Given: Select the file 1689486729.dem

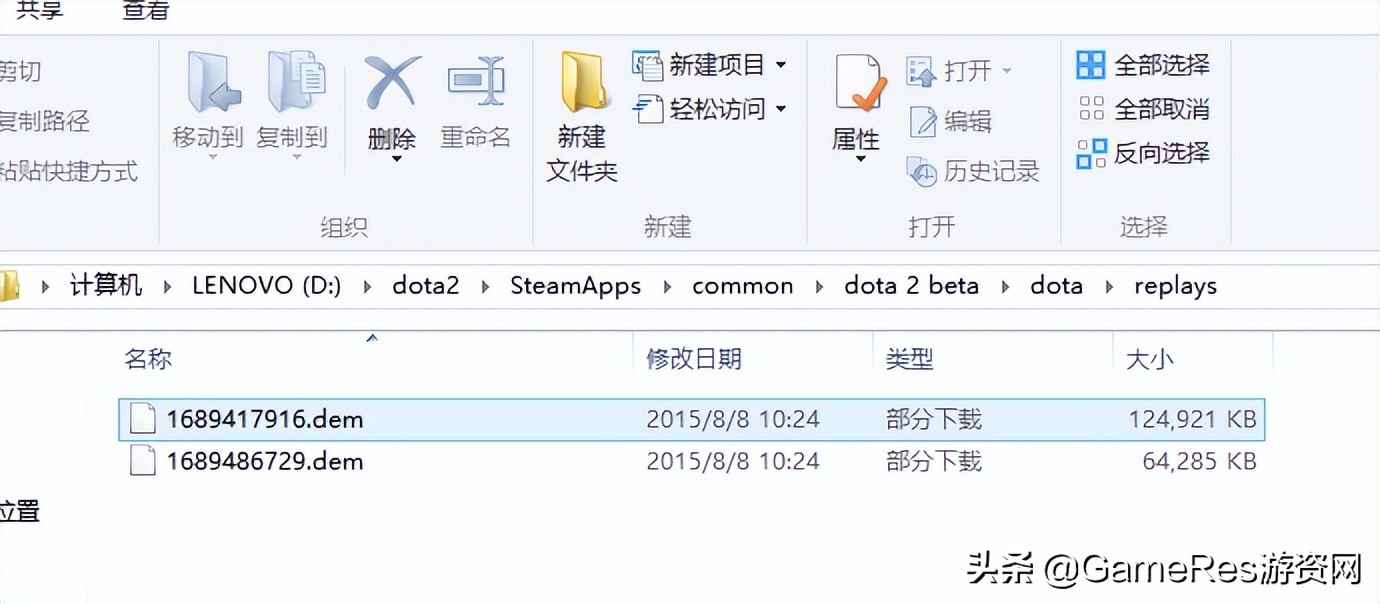Looking at the screenshot, I should [x=263, y=461].
